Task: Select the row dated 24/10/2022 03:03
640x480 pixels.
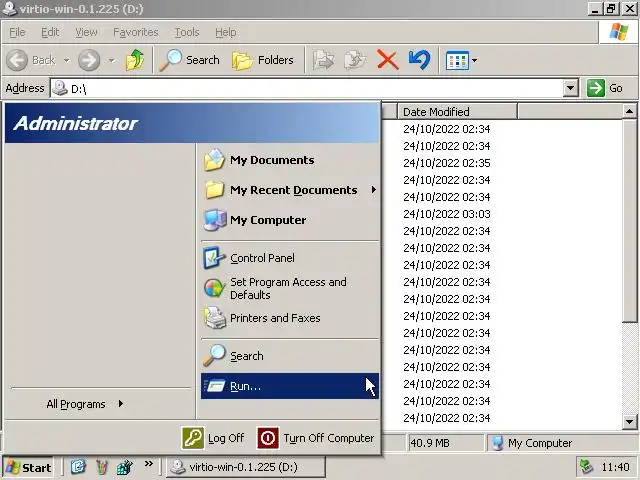Action: pyautogui.click(x=447, y=214)
